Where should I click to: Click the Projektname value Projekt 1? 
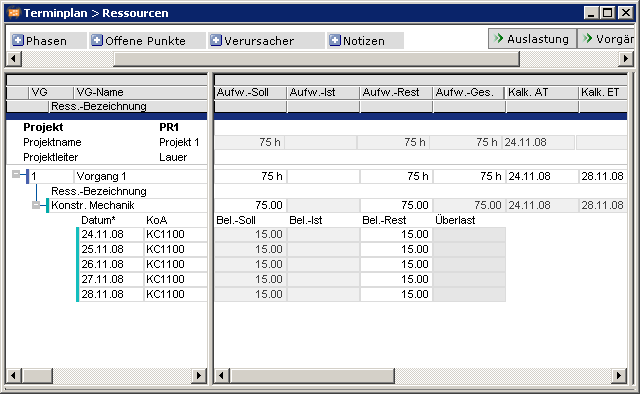tap(179, 142)
